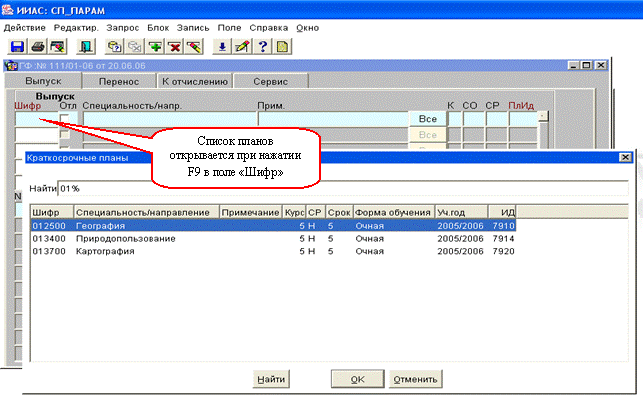Image resolution: width=643 pixels, height=399 pixels.
Task: Open the Справка menu
Action: pyautogui.click(x=269, y=28)
